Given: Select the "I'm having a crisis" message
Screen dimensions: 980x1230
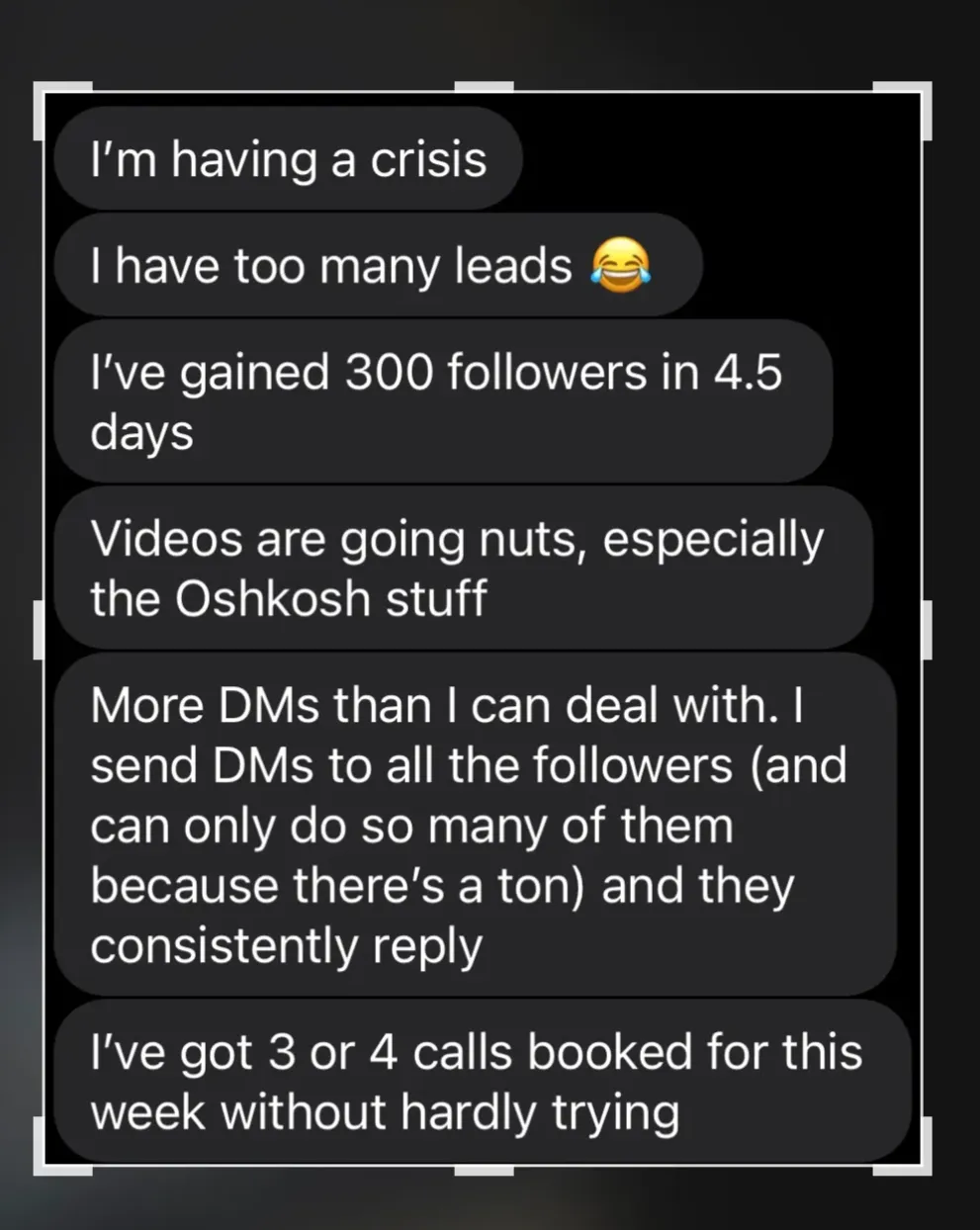Looking at the screenshot, I should point(288,159).
